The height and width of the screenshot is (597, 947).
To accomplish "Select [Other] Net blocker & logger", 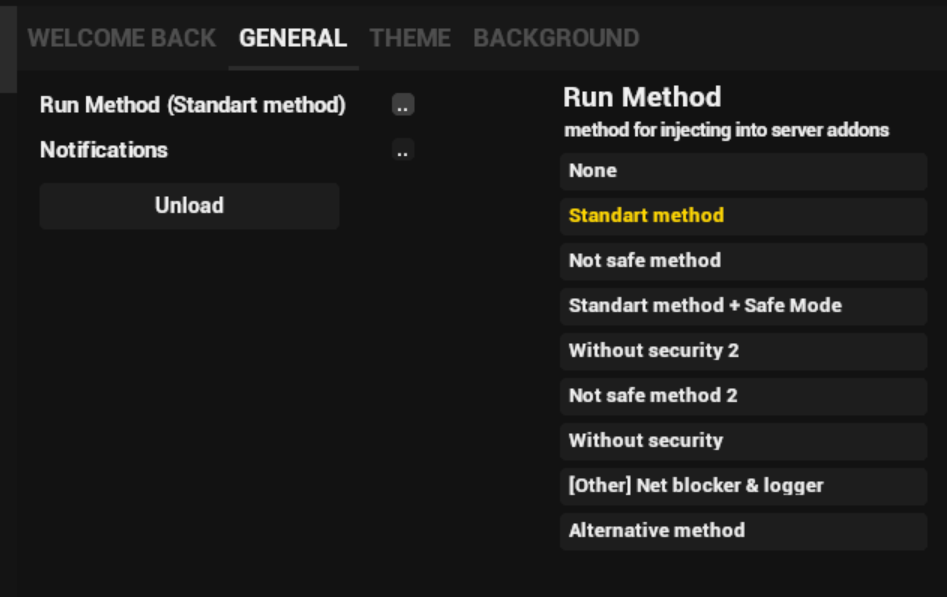I will [x=743, y=486].
